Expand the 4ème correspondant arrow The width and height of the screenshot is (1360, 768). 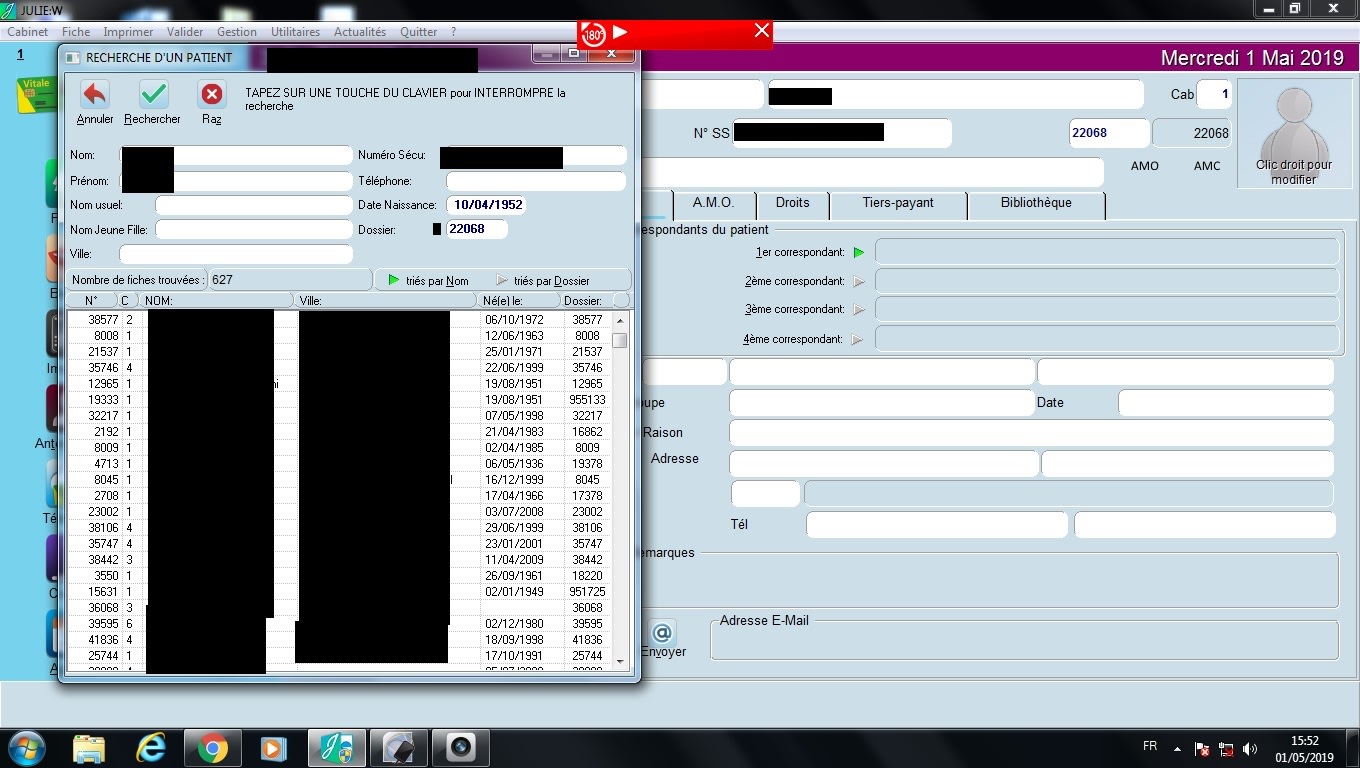pos(859,340)
